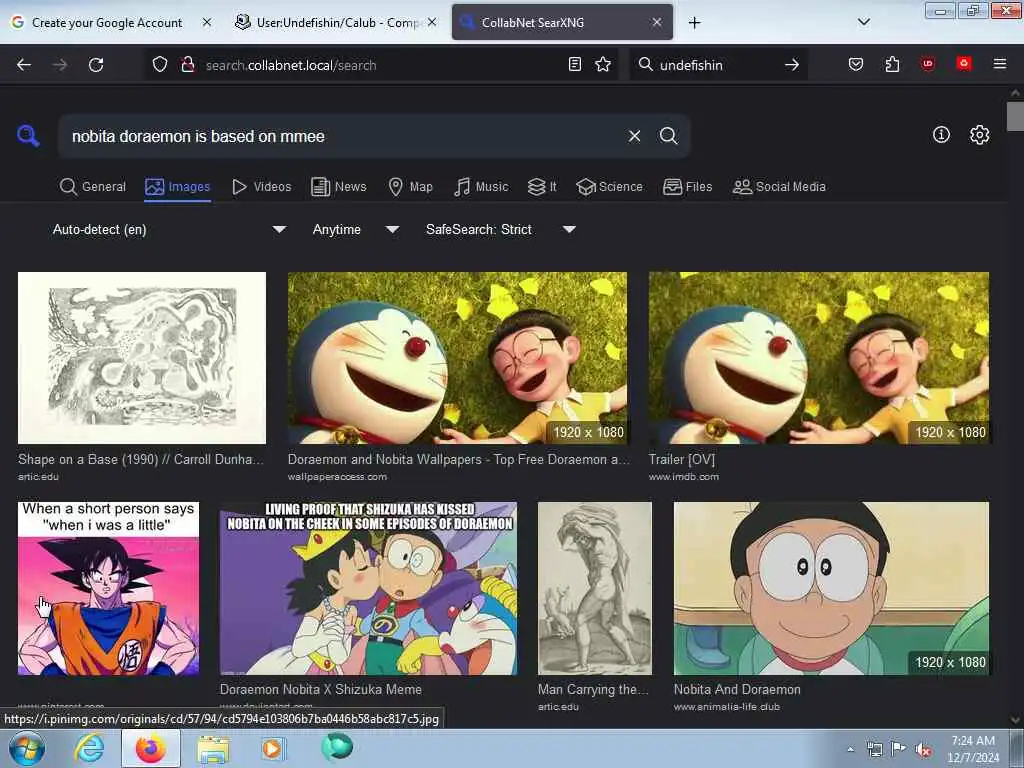
Task: Open the tracking protection shield icon
Action: coord(160,65)
